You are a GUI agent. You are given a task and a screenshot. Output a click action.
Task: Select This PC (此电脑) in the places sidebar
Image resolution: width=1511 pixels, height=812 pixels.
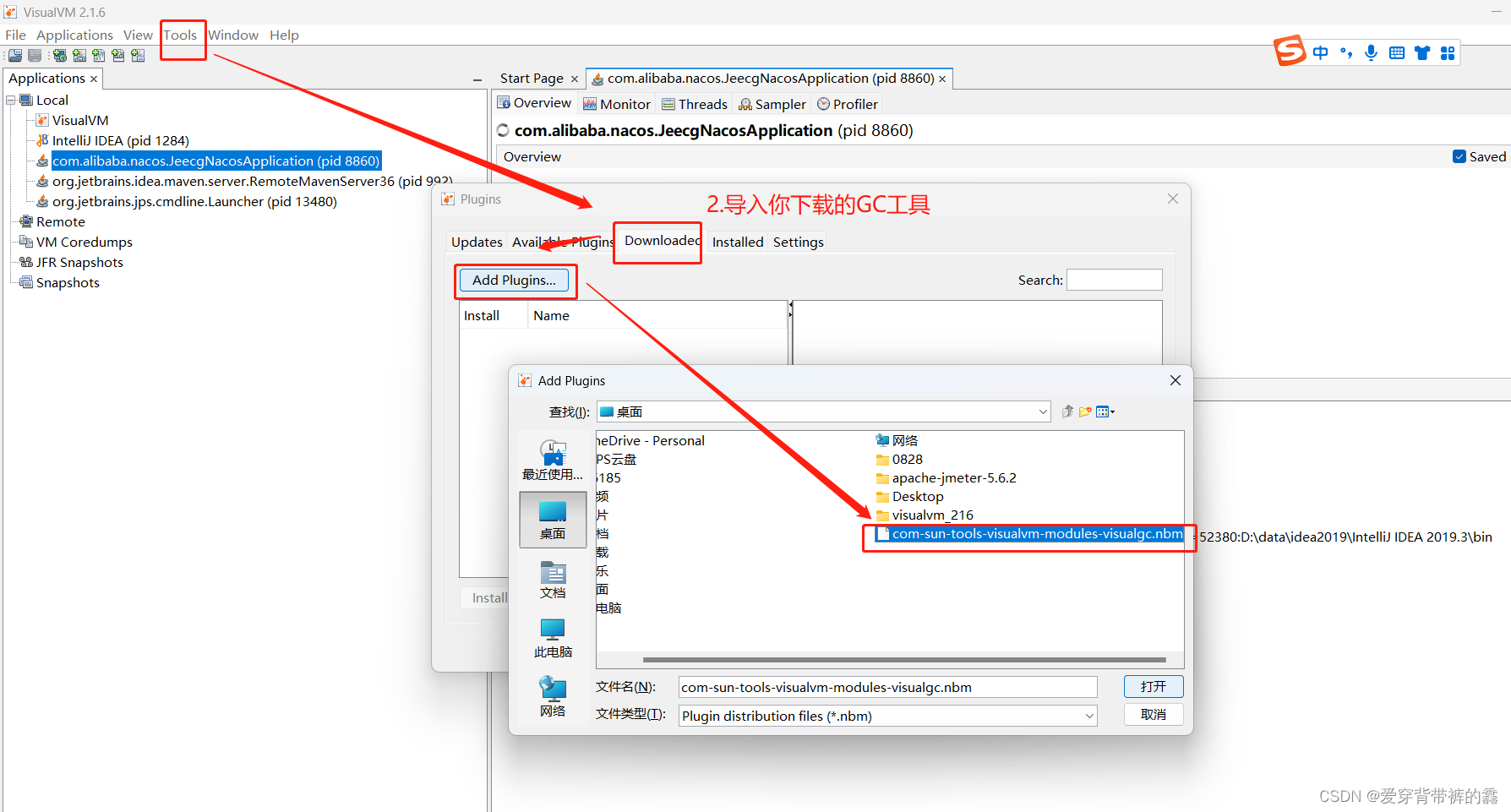click(553, 638)
